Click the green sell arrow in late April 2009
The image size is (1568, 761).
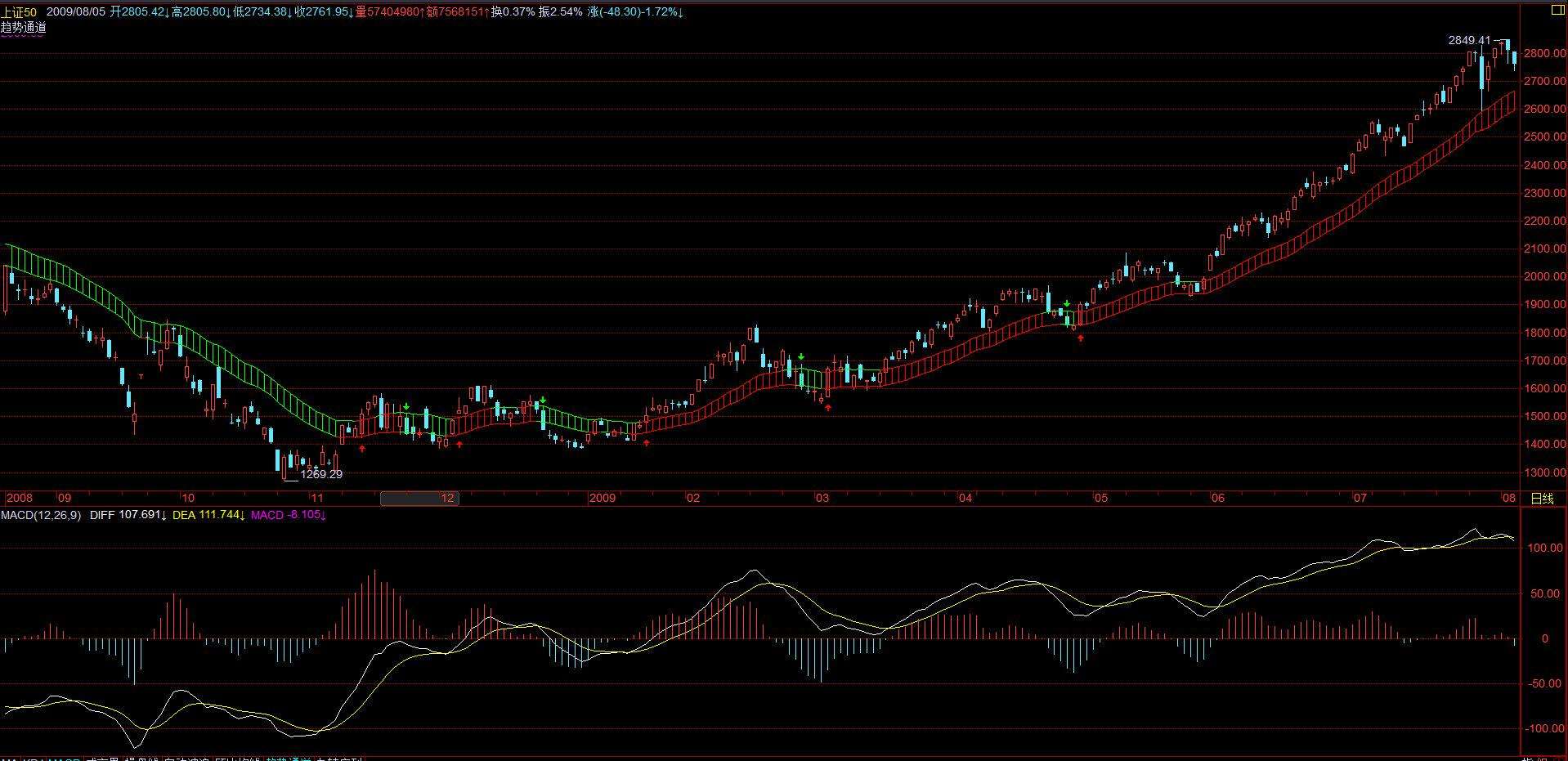pyautogui.click(x=1066, y=304)
